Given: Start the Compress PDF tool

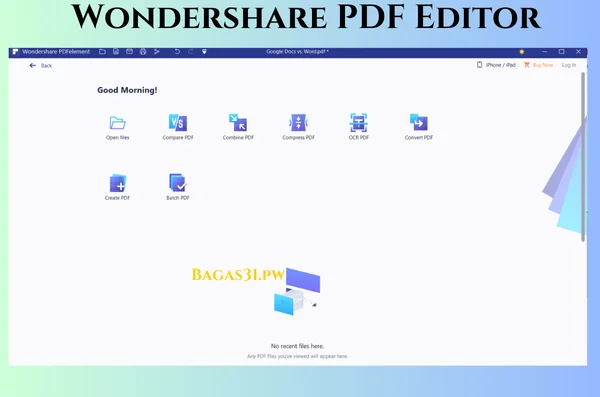Looking at the screenshot, I should pos(298,127).
